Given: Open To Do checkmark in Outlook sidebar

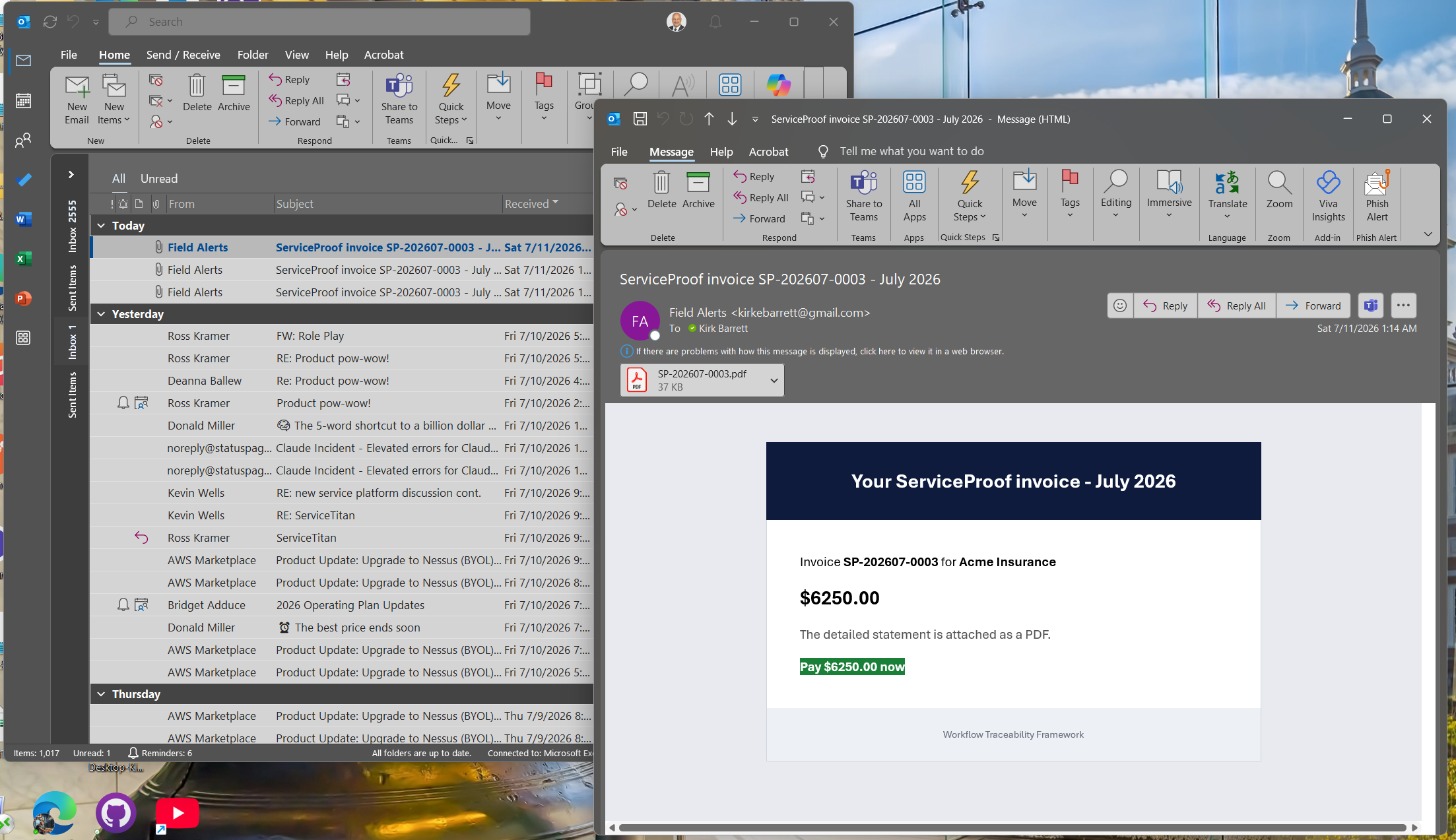Looking at the screenshot, I should (x=23, y=179).
